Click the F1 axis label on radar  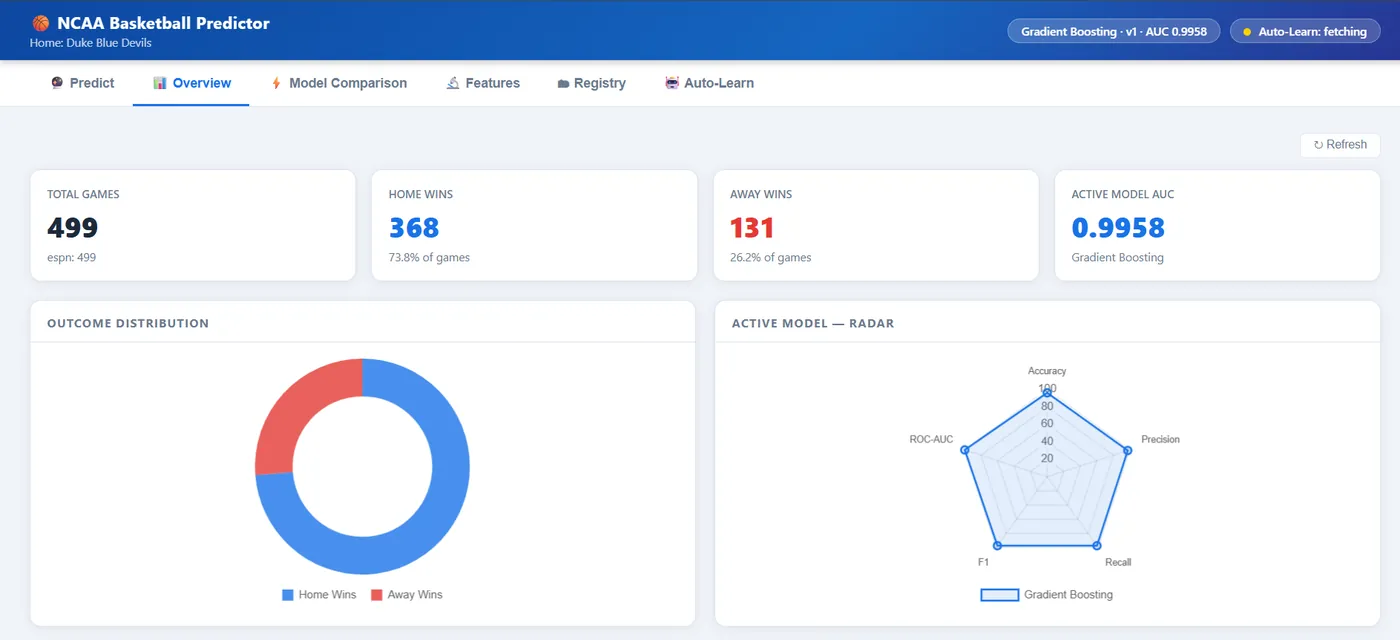coord(983,563)
